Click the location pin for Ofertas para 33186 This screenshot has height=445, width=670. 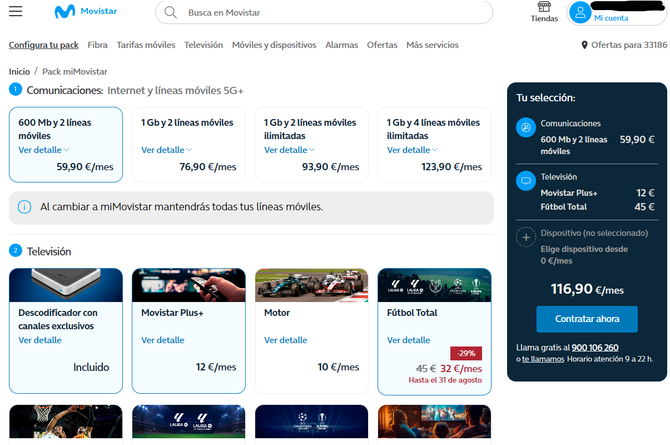tap(584, 45)
